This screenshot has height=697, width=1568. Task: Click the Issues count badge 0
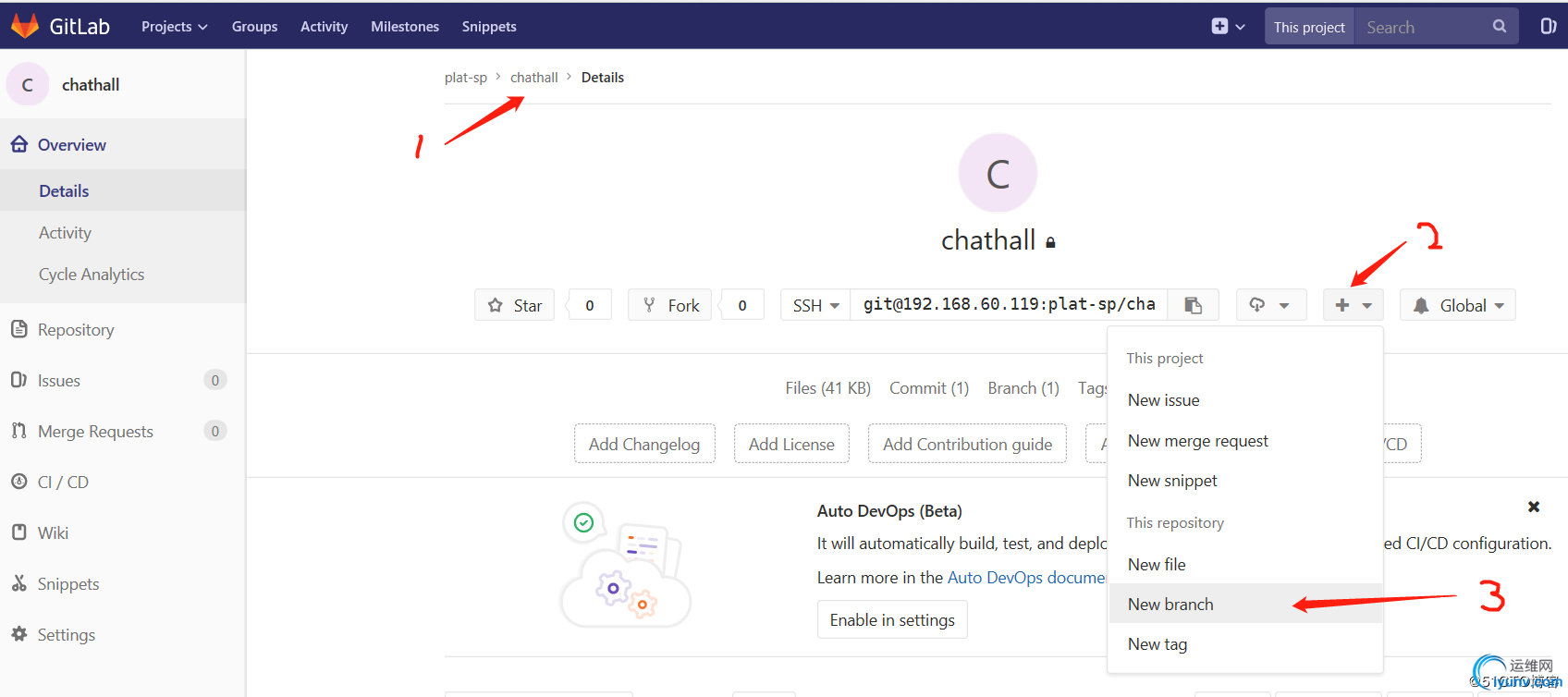(215, 380)
